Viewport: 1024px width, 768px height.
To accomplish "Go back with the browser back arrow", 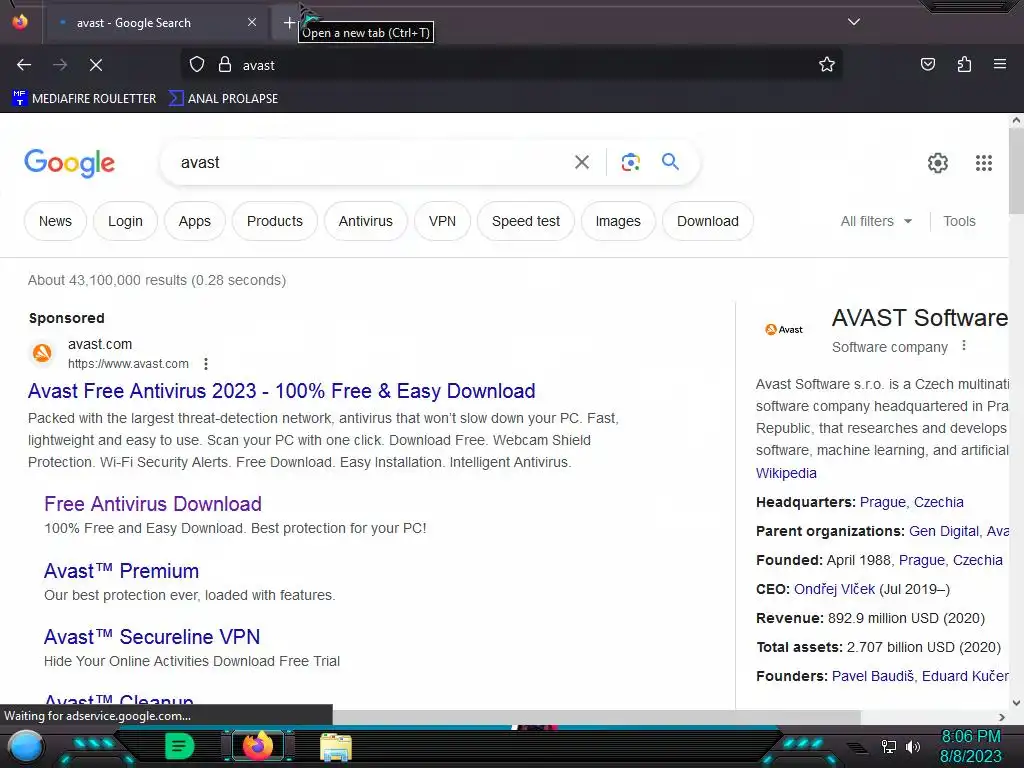I will [24, 65].
